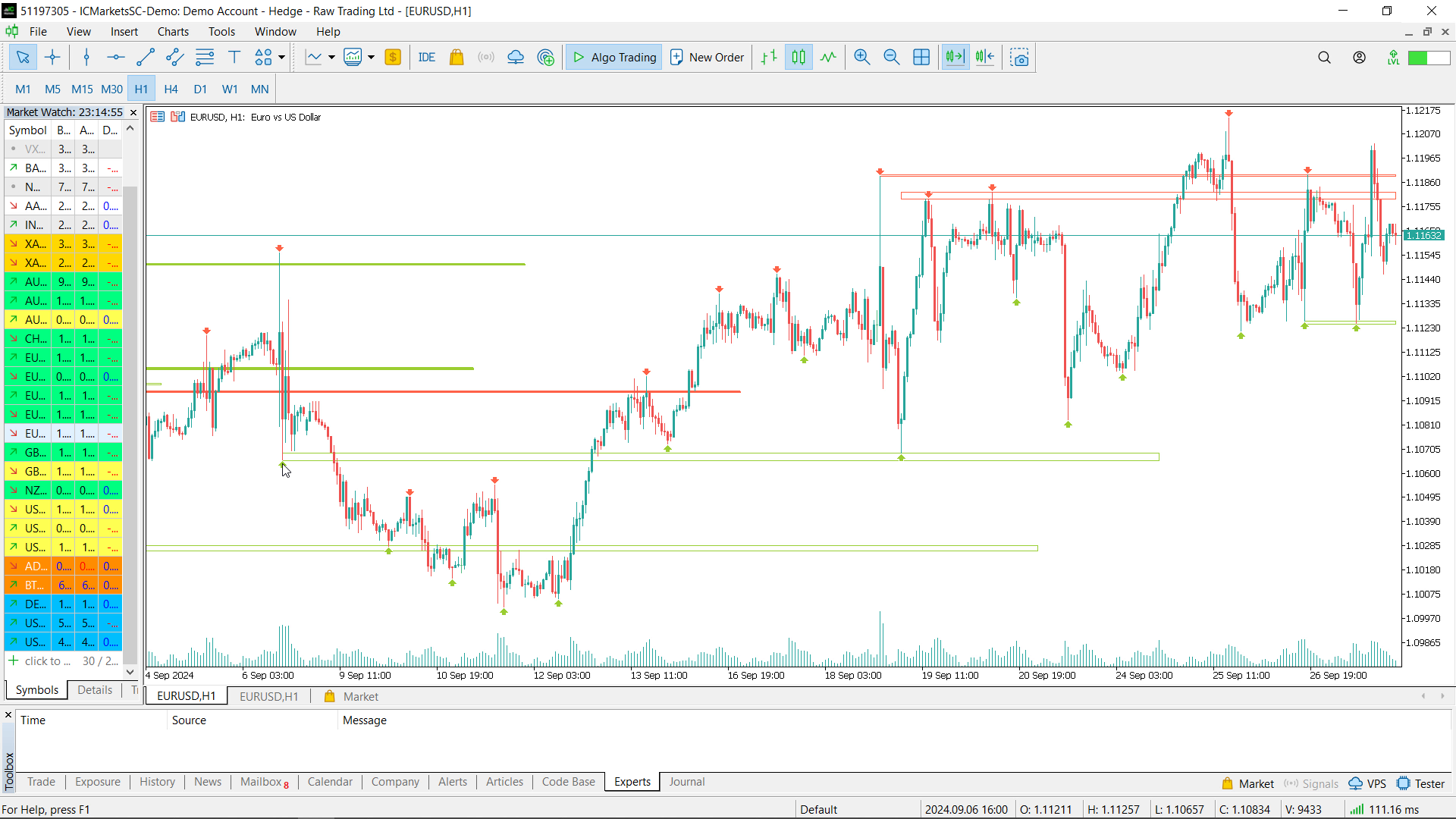Screen dimensions: 1456x819
Task: Toggle chart auto scroll
Action: pos(955,57)
